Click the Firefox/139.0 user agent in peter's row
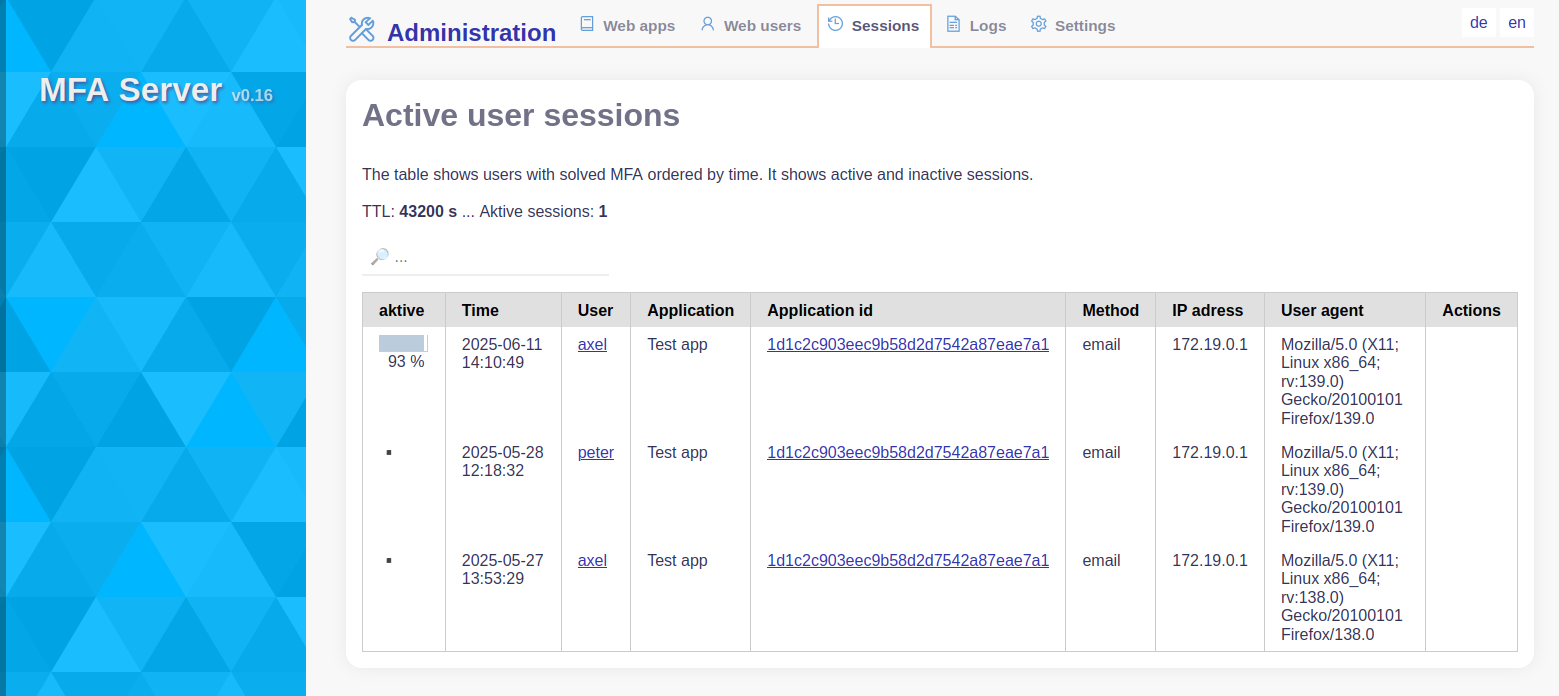 coord(1342,489)
